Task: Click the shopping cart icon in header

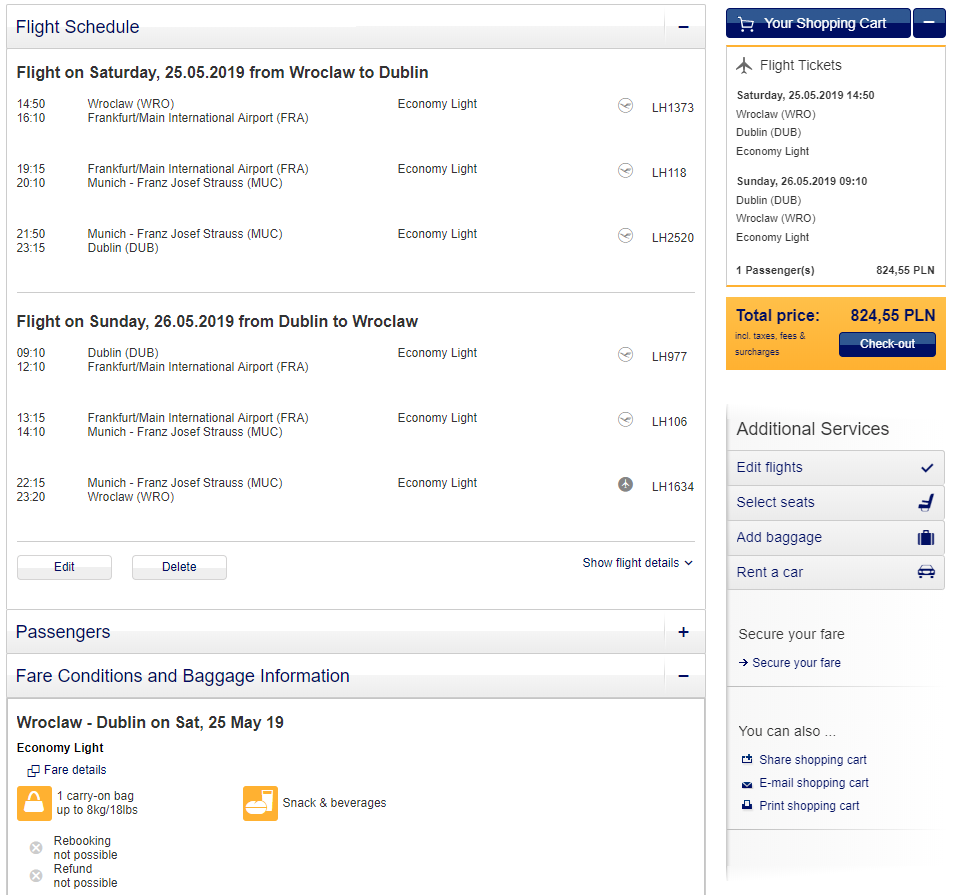Action: (x=746, y=24)
